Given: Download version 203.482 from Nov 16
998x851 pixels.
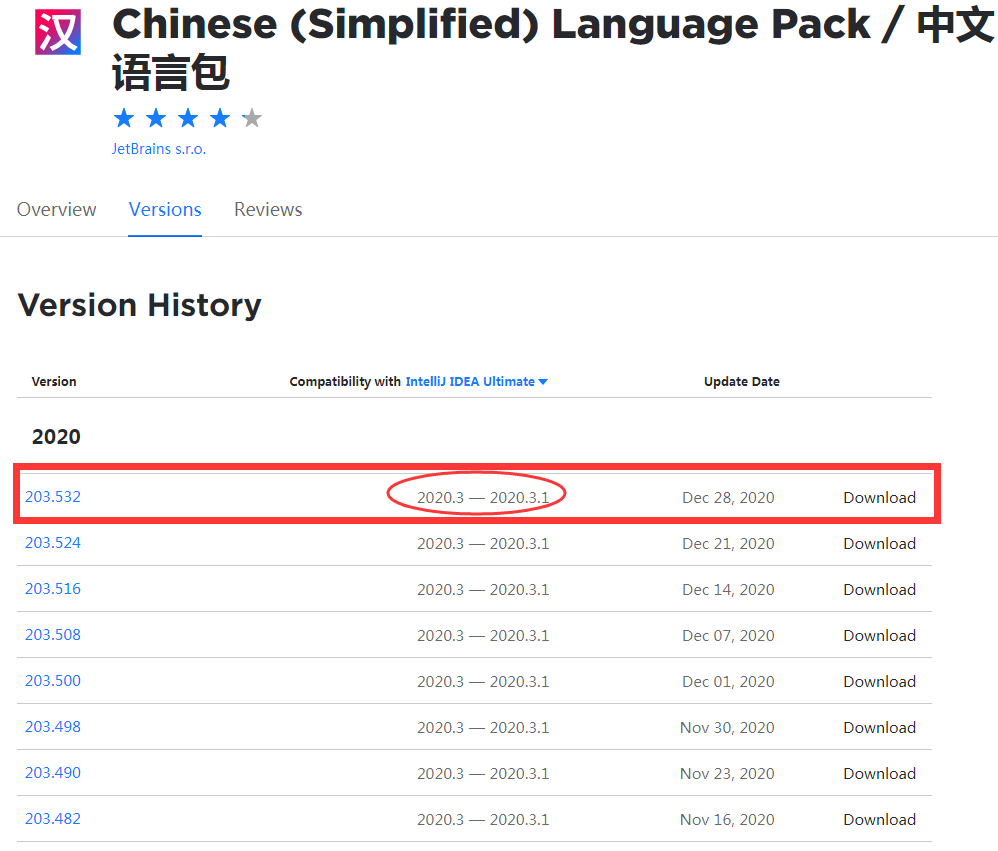Looking at the screenshot, I should click(880, 819).
